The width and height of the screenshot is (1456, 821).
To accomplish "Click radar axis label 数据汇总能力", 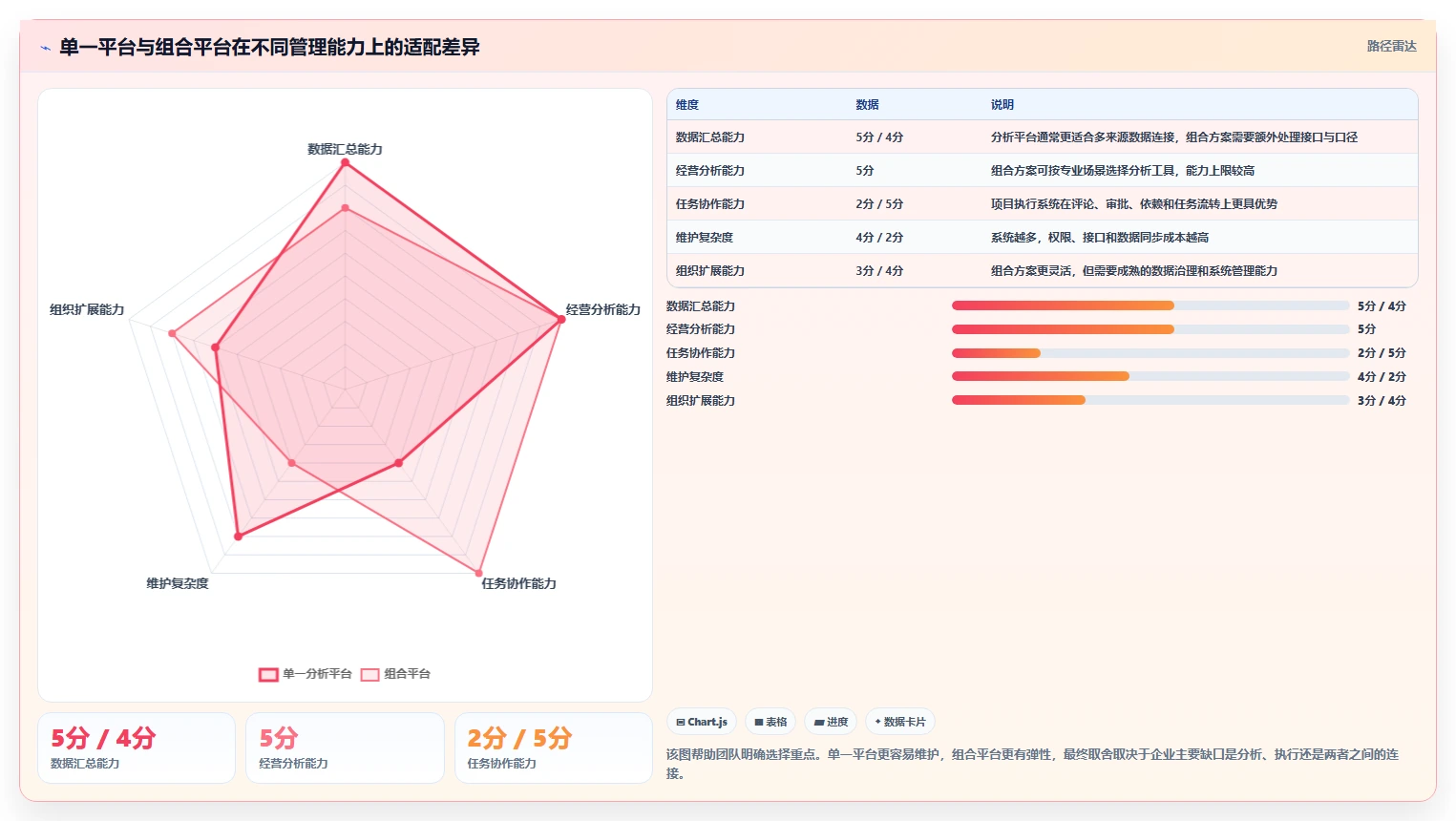I will [x=345, y=149].
